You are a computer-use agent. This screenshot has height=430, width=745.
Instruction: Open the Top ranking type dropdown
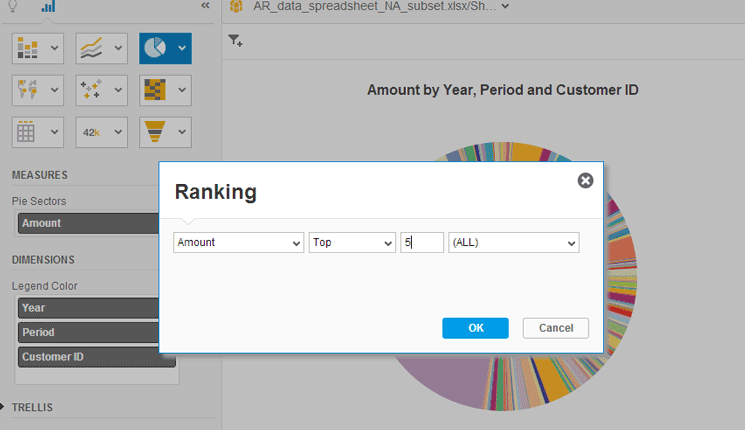point(352,242)
